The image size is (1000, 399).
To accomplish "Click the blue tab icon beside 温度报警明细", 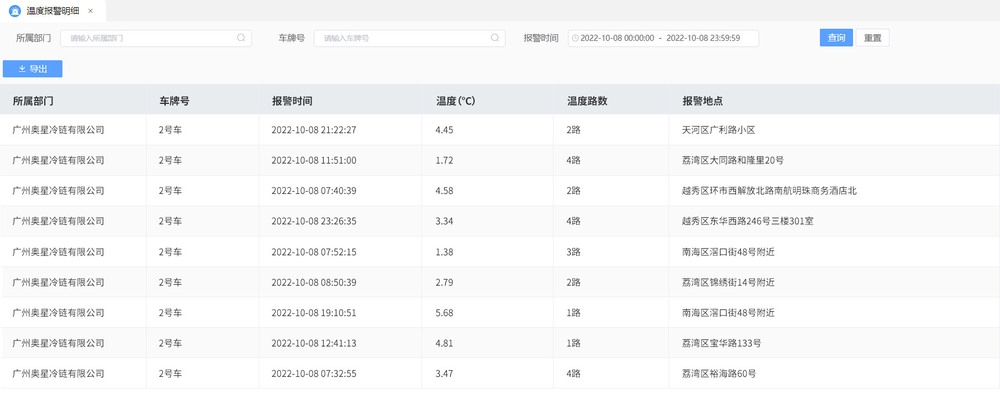I will [x=15, y=11].
